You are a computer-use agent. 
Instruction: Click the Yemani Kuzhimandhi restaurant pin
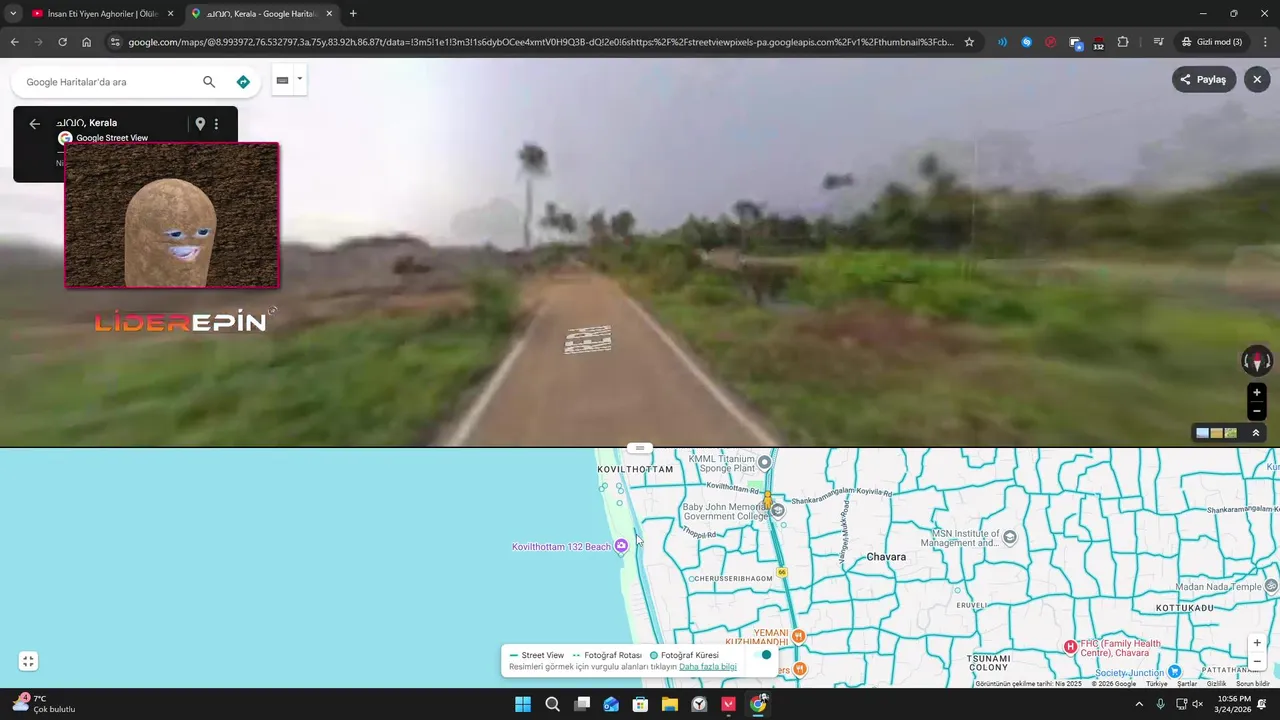point(799,635)
